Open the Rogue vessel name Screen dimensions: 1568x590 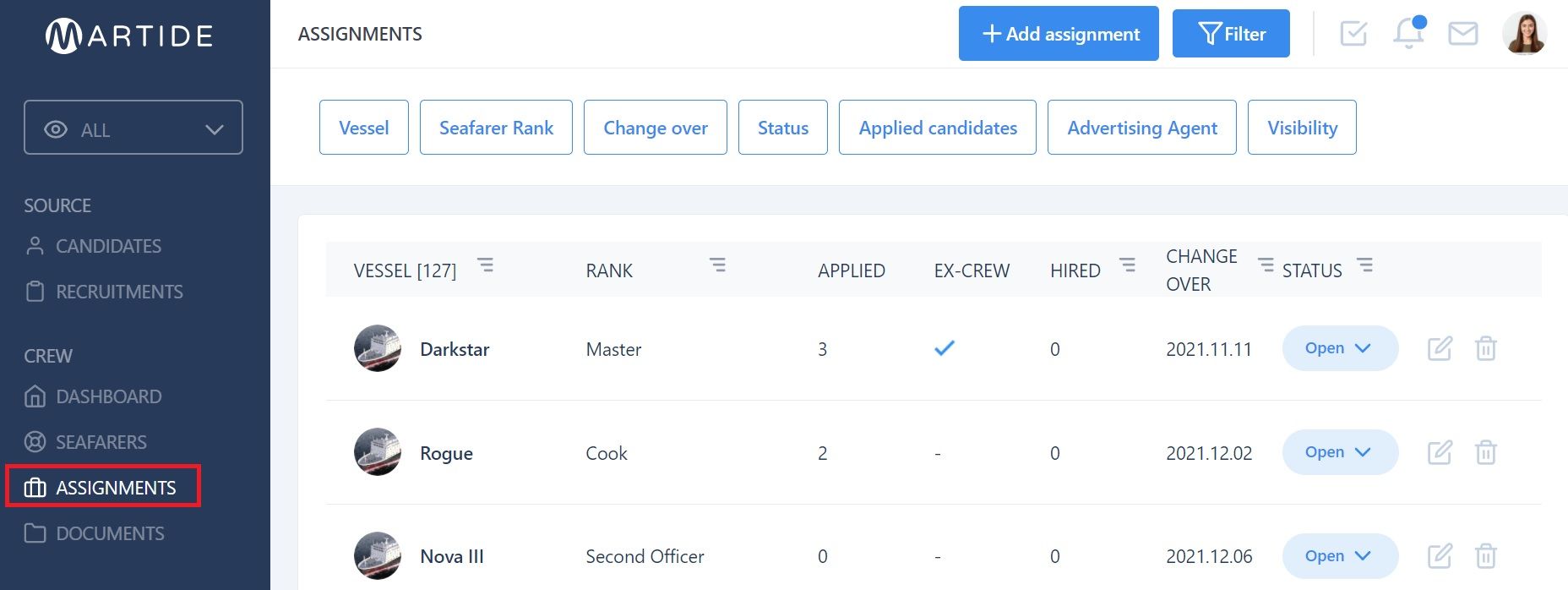pos(446,453)
